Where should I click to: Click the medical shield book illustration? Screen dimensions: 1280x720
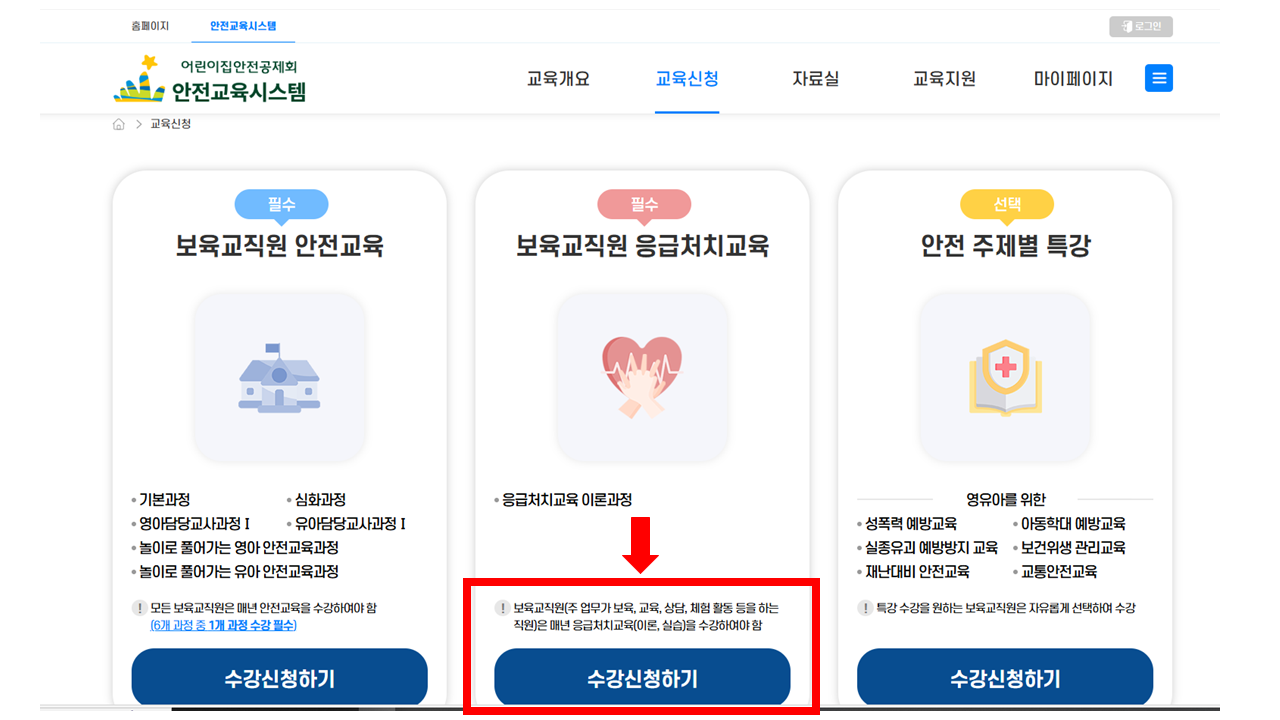pos(1005,376)
